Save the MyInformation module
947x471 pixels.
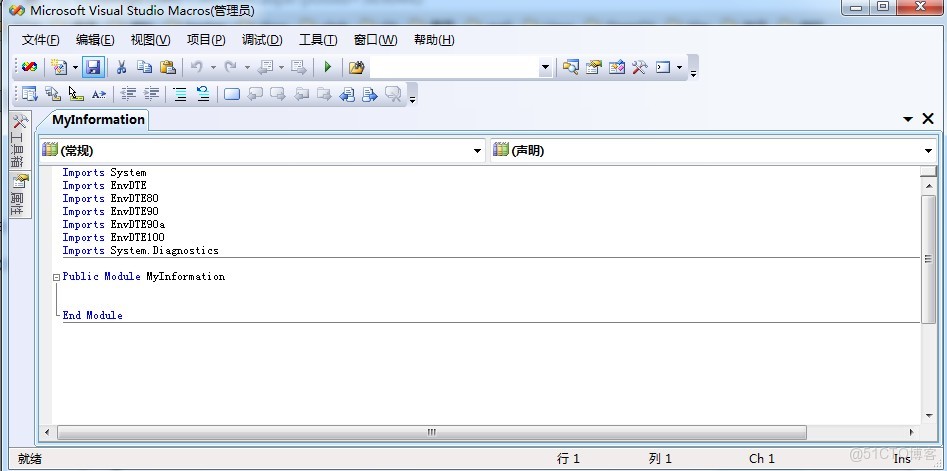pos(92,67)
